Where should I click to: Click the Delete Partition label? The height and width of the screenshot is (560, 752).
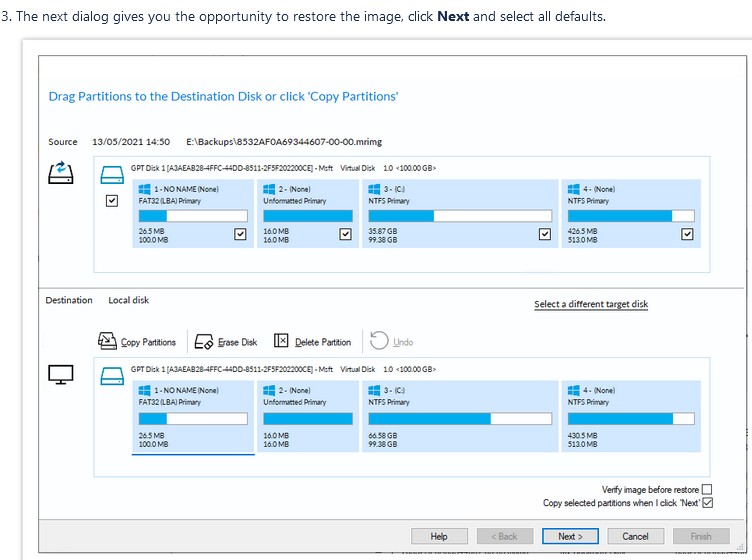[x=323, y=342]
